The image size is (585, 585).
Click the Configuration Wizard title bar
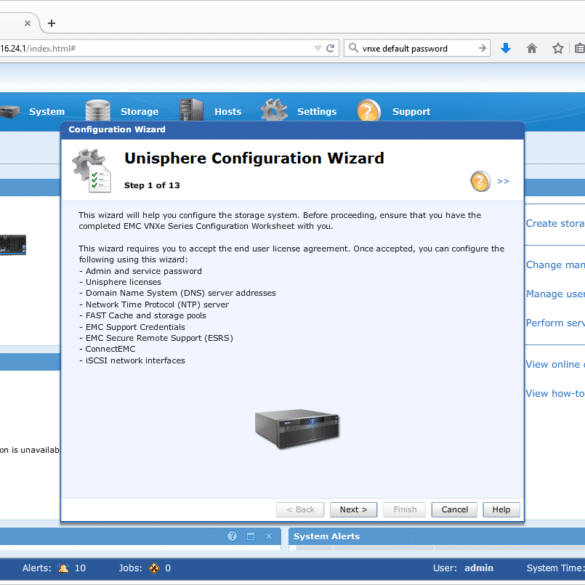(292, 130)
